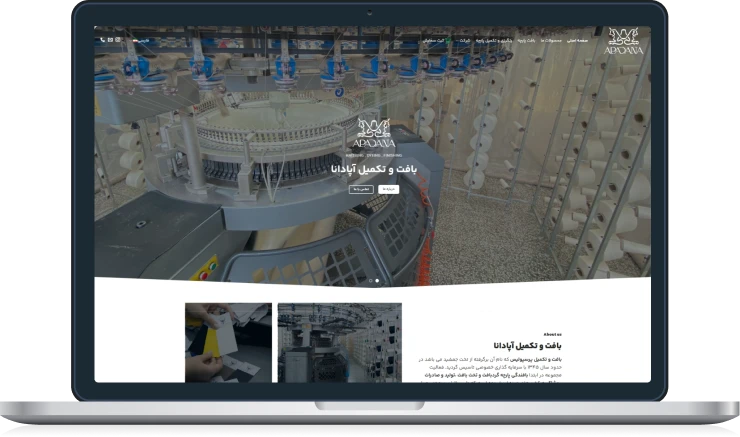Image resolution: width=740 pixels, height=437 pixels.
Task: Open the محصولات ما menu item
Action: click(x=551, y=40)
